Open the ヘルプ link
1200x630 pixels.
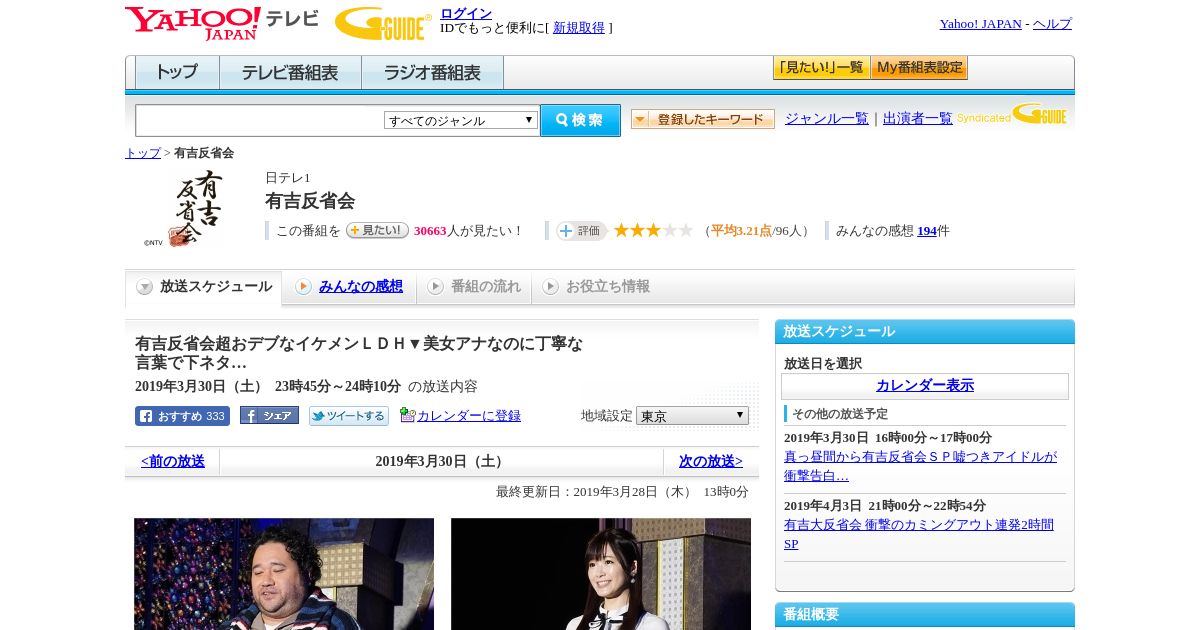pyautogui.click(x=1052, y=23)
